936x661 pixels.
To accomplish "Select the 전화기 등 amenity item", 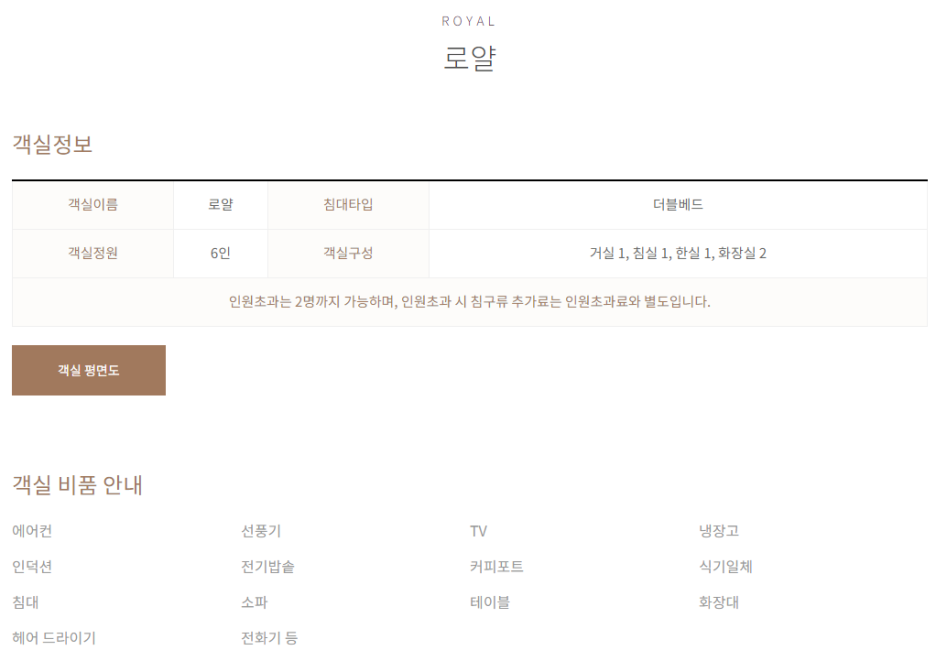I will [x=269, y=638].
